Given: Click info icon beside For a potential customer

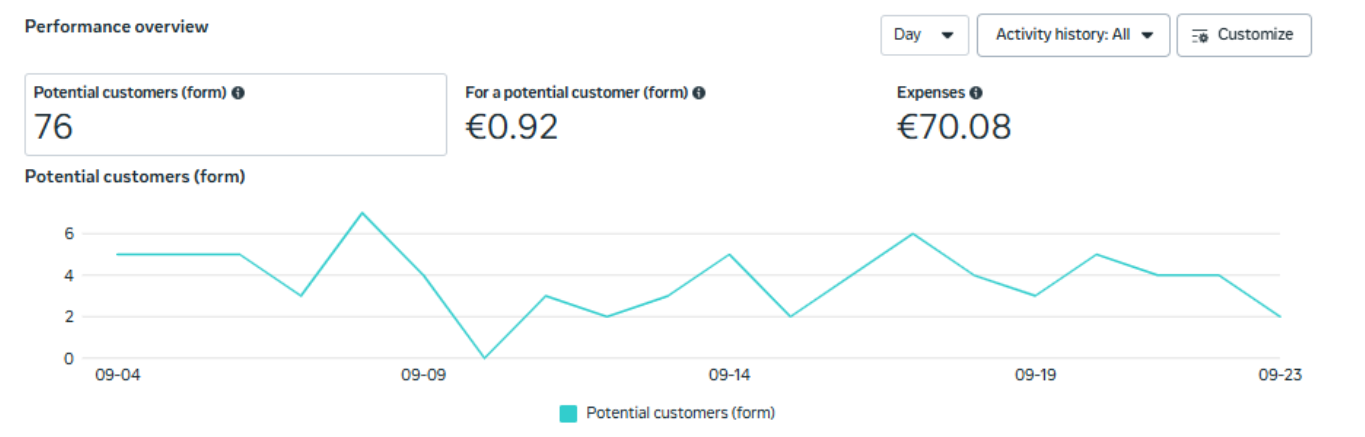Looking at the screenshot, I should [699, 93].
